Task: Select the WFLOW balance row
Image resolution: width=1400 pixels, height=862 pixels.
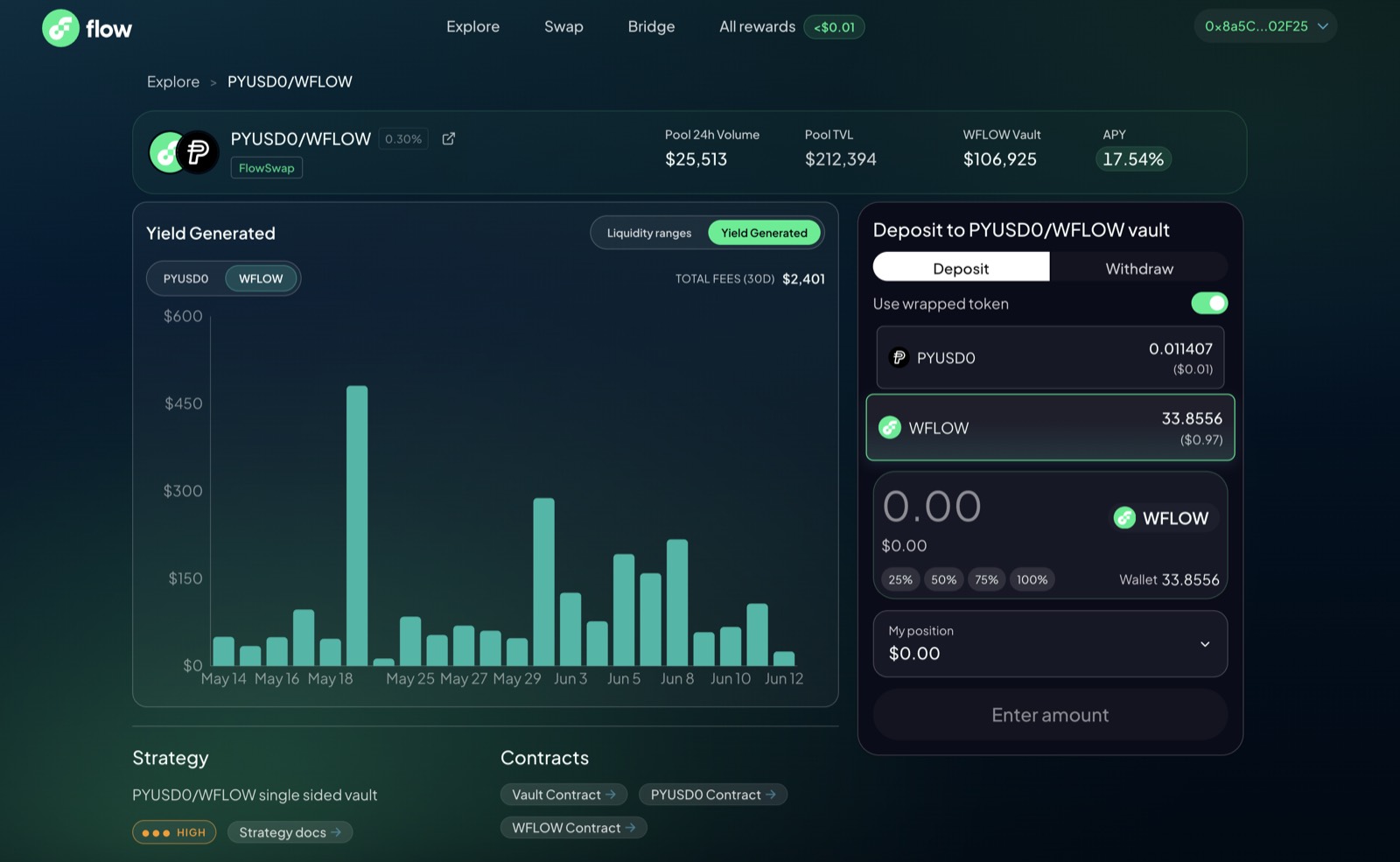Action: click(x=1050, y=427)
